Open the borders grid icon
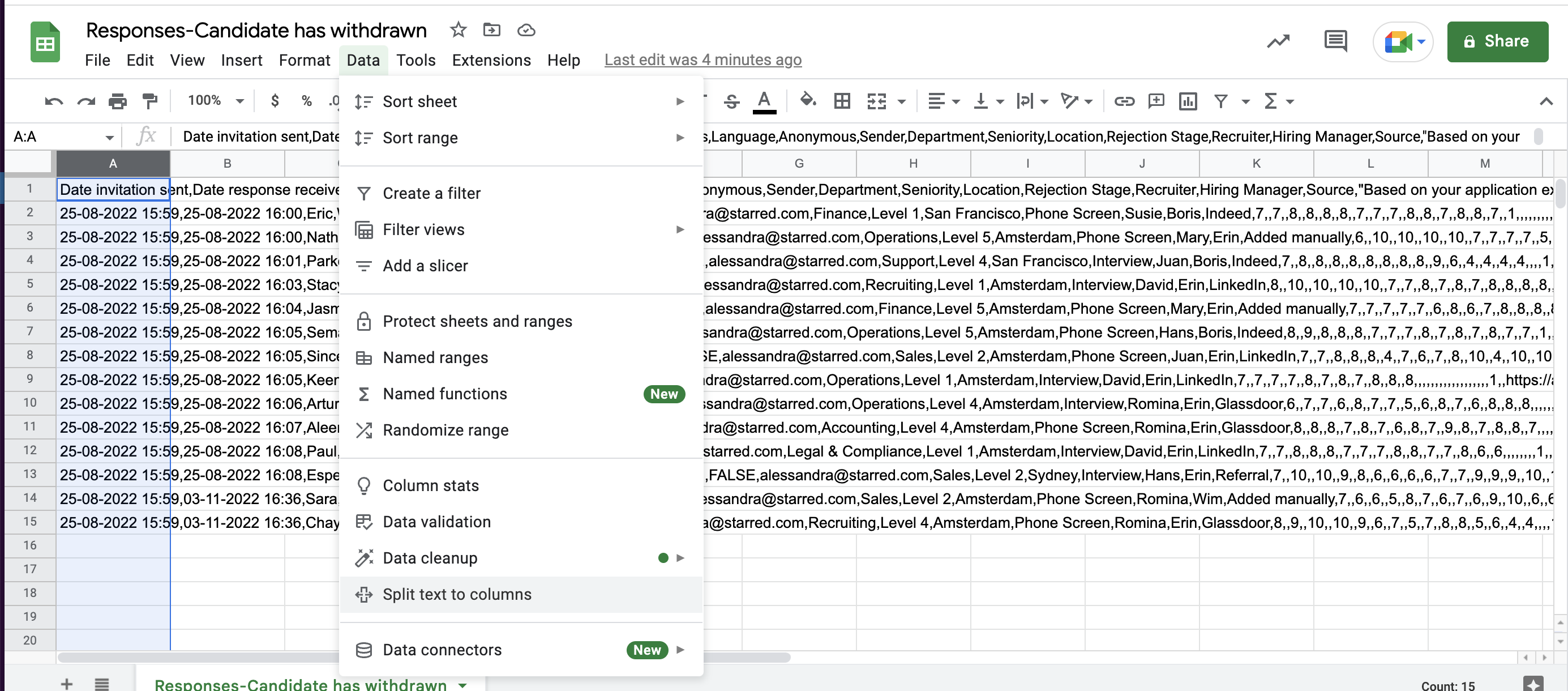1568x691 pixels. click(842, 101)
